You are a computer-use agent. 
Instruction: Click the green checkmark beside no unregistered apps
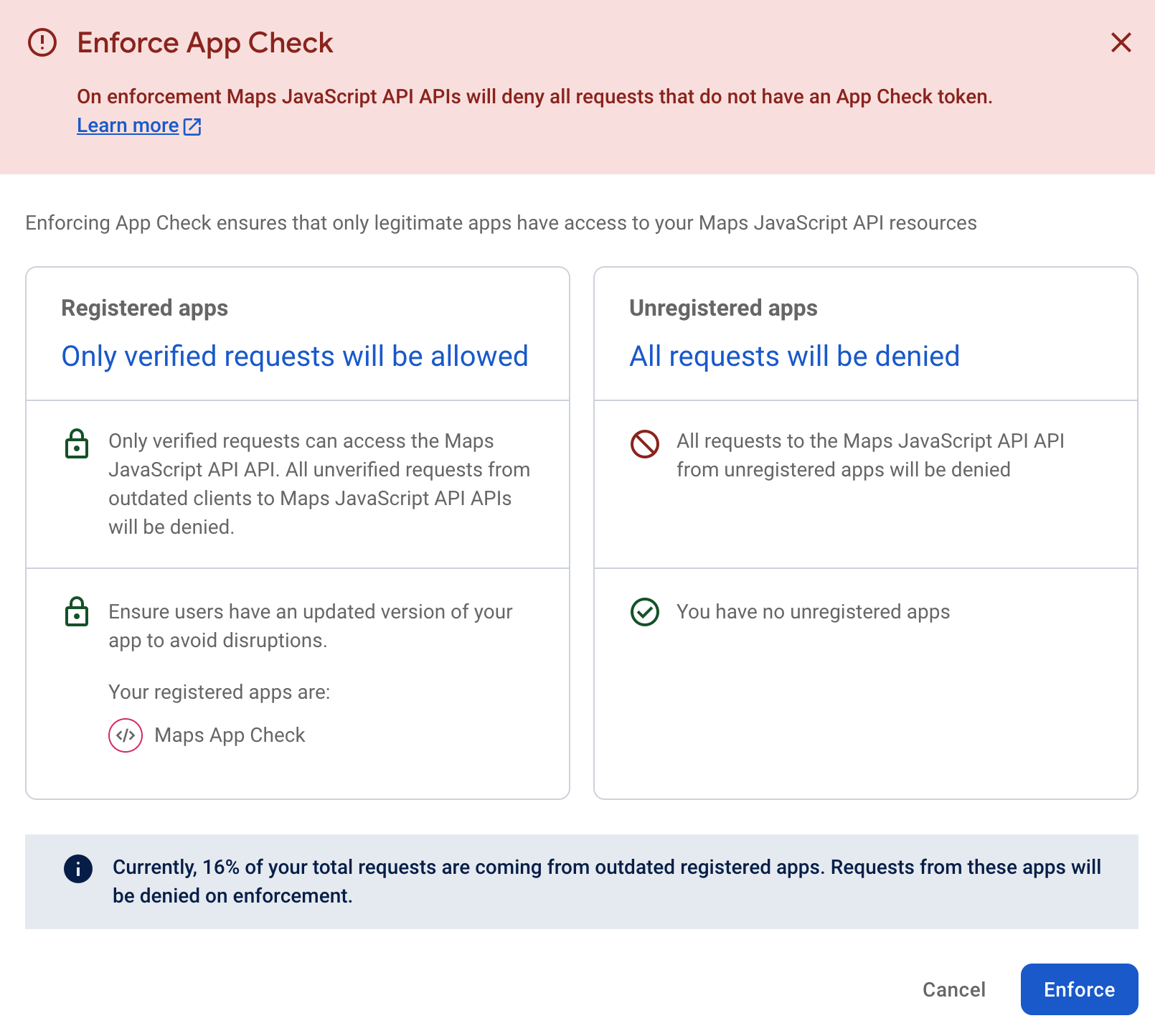pos(644,613)
